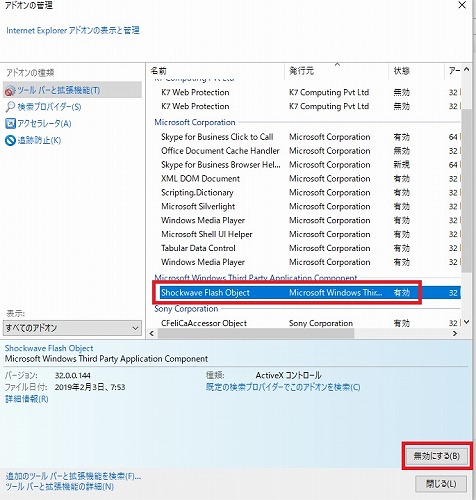
Task: Select Skype for Business Click to Call row
Action: [310, 137]
